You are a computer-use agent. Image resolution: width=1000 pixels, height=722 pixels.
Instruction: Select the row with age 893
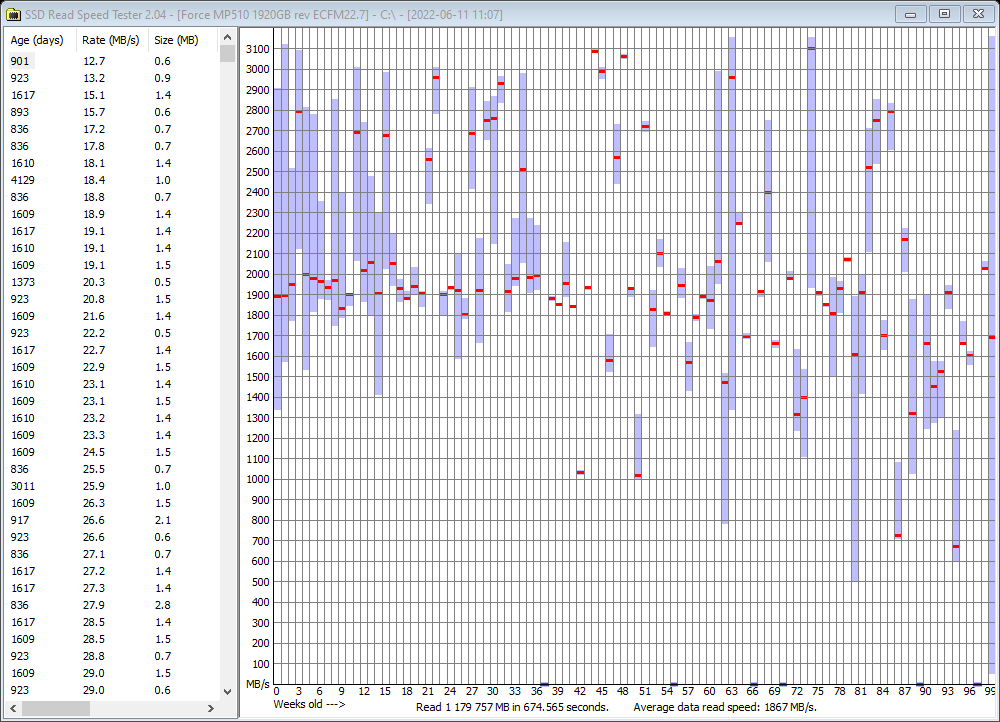click(112, 112)
